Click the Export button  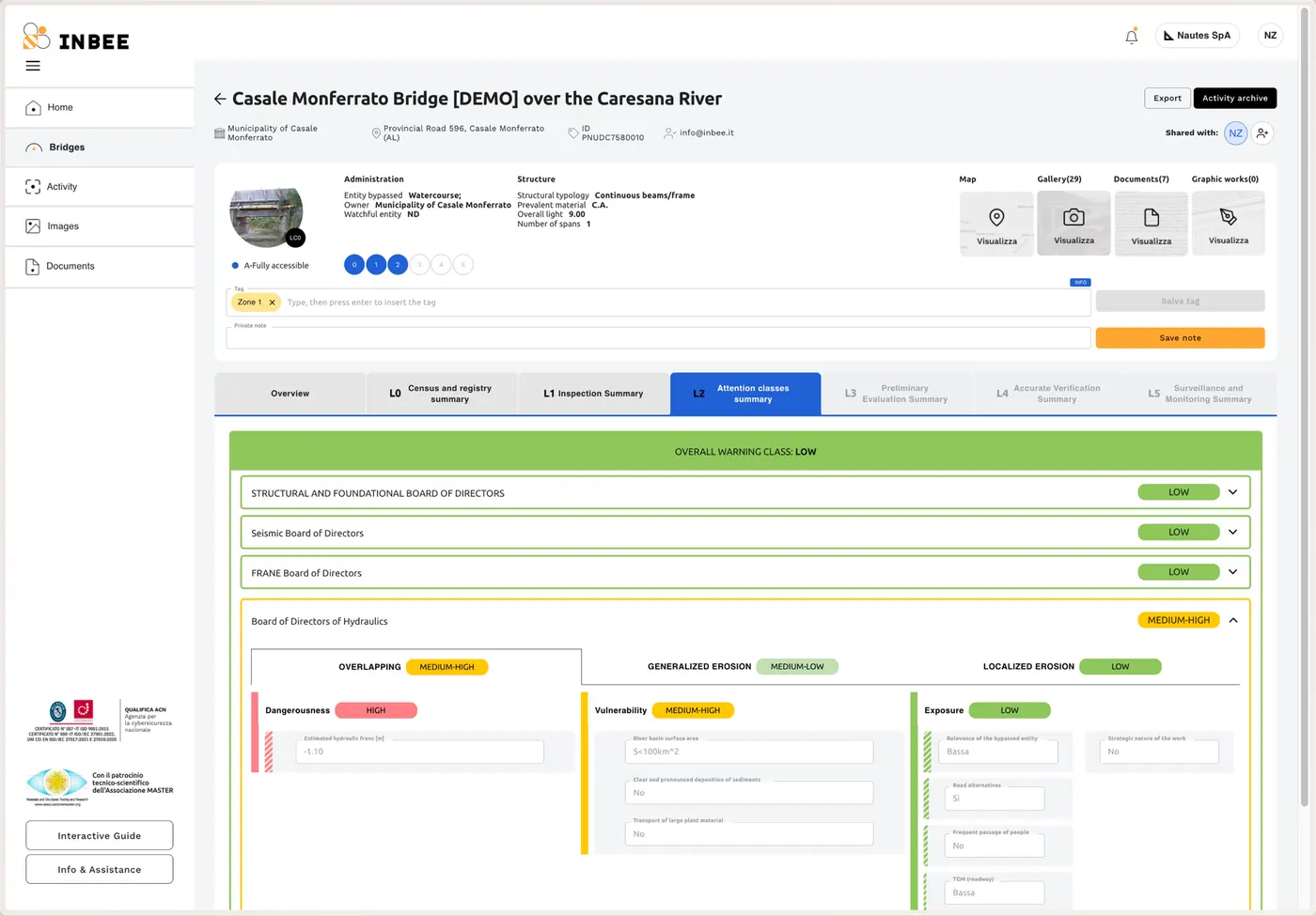(1167, 98)
